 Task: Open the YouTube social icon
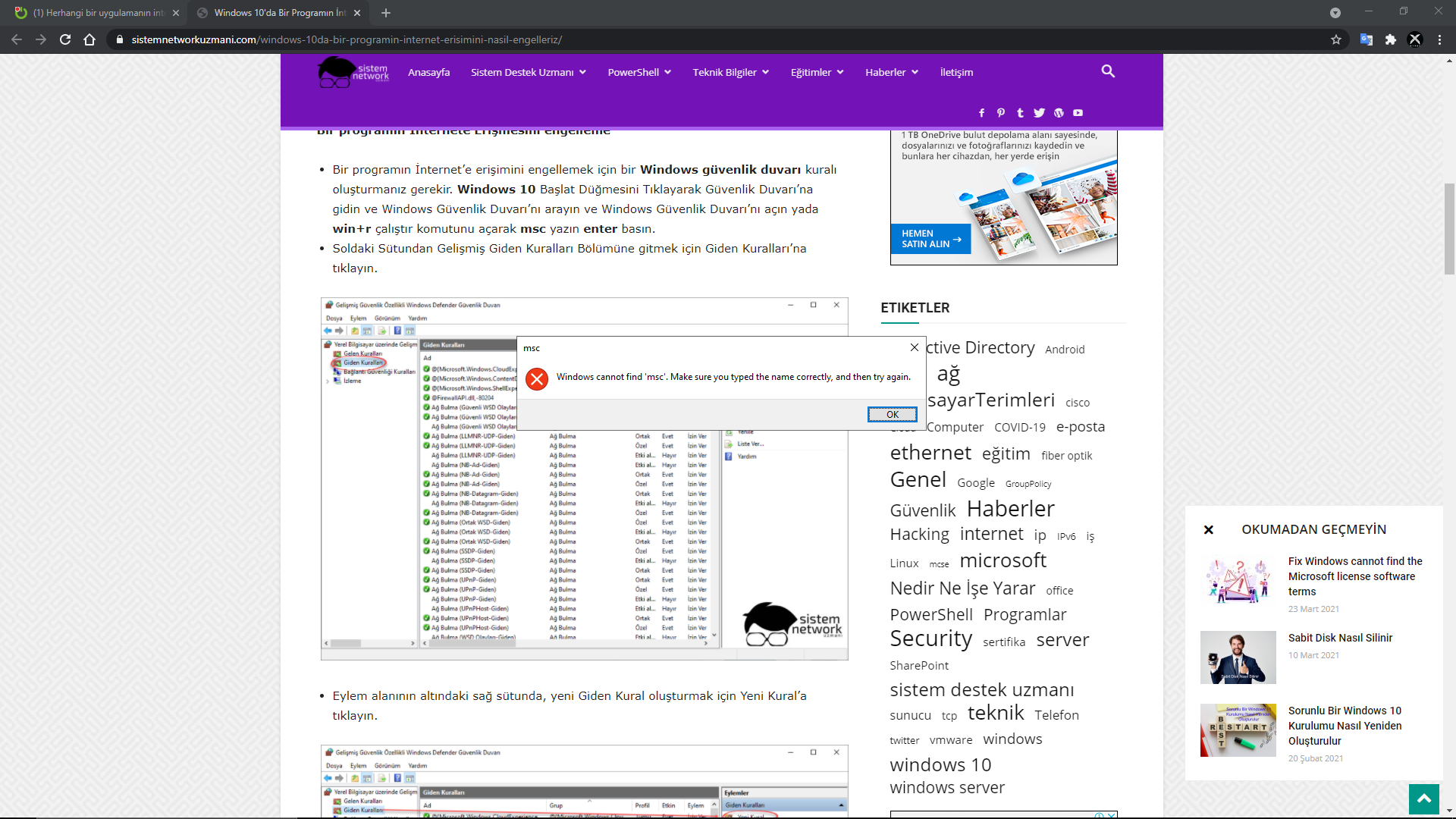click(1078, 113)
